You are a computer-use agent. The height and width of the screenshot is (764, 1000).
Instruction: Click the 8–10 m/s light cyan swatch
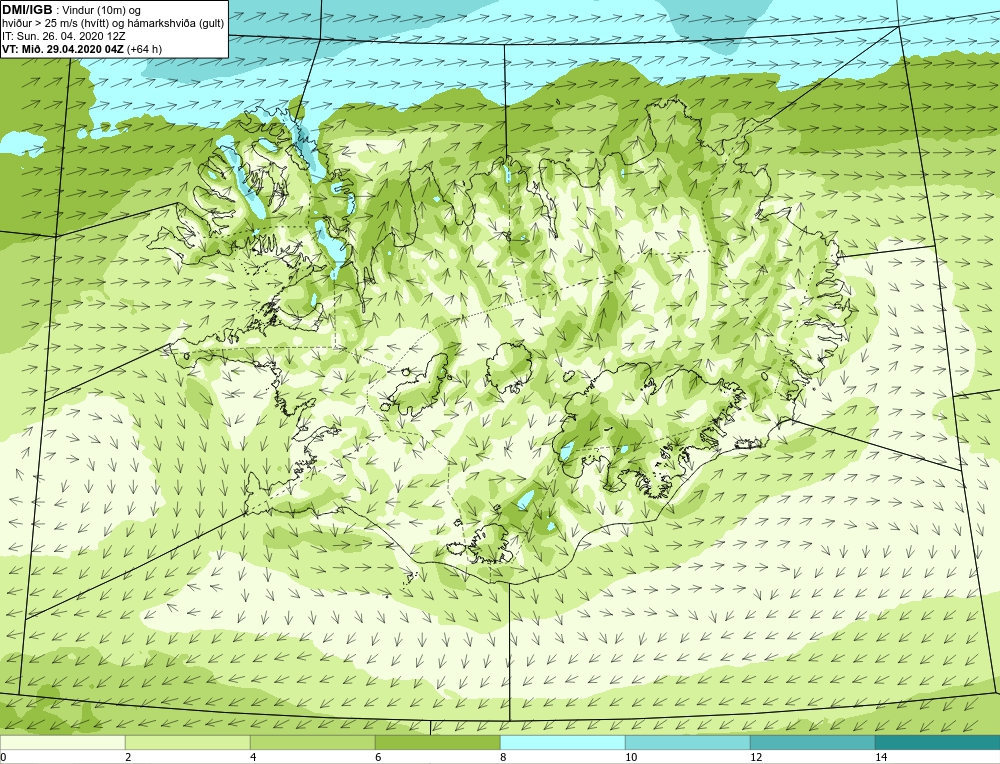tap(562, 743)
